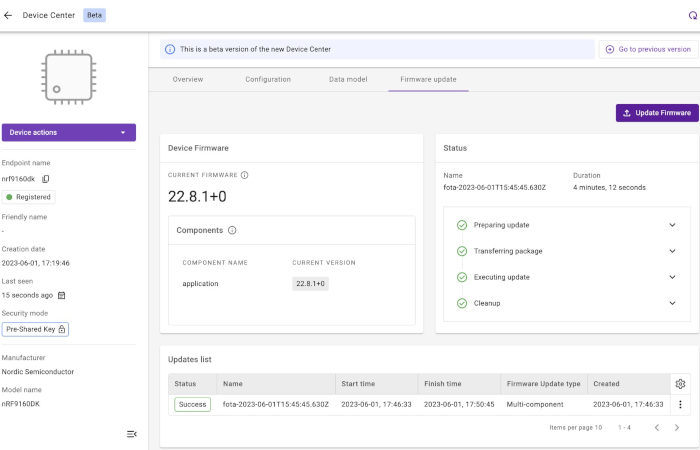Click the info icon beside Components

pyautogui.click(x=232, y=230)
